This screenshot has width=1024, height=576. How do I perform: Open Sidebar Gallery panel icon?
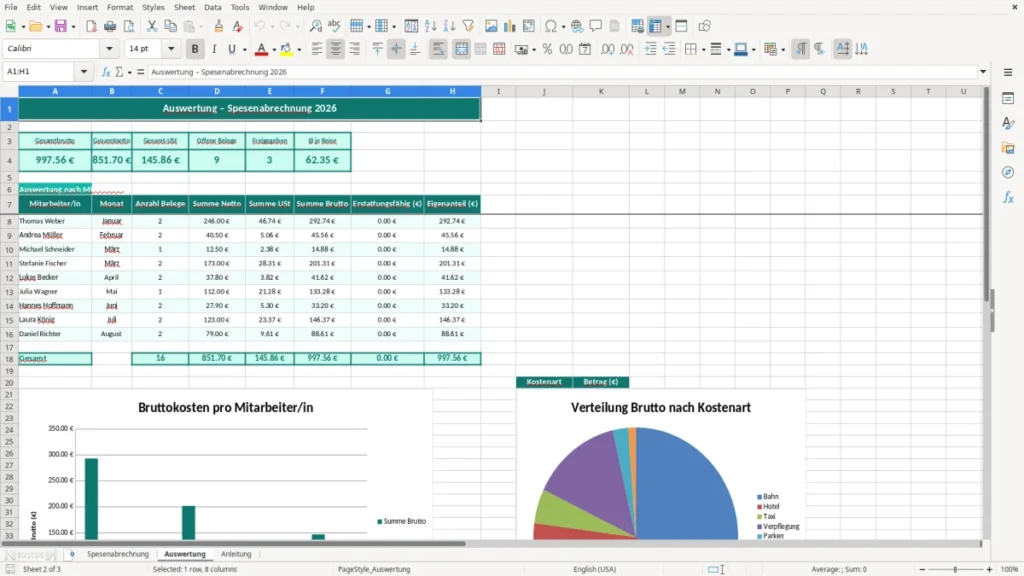pyautogui.click(x=1008, y=148)
